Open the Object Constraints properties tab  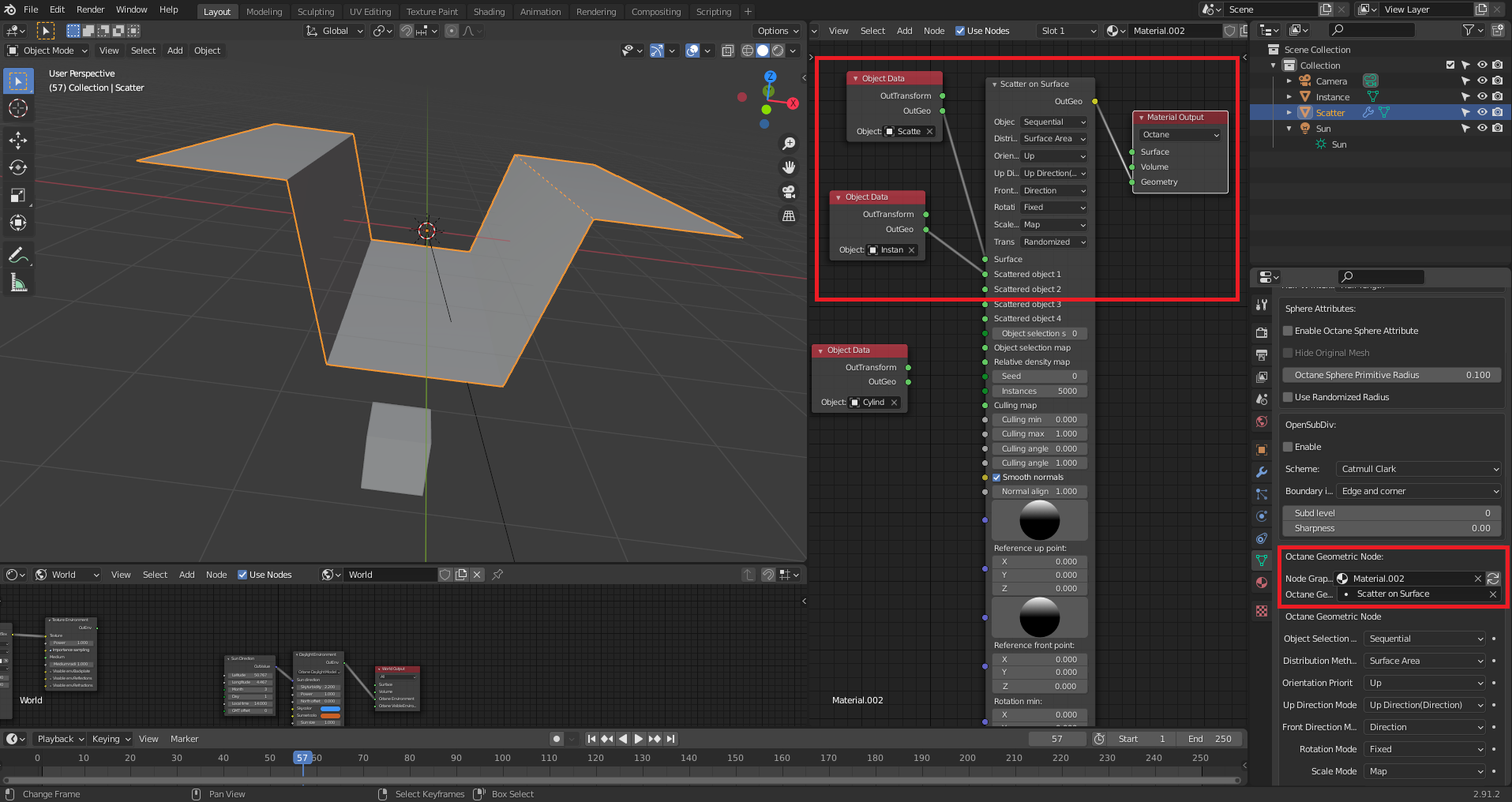click(x=1262, y=538)
